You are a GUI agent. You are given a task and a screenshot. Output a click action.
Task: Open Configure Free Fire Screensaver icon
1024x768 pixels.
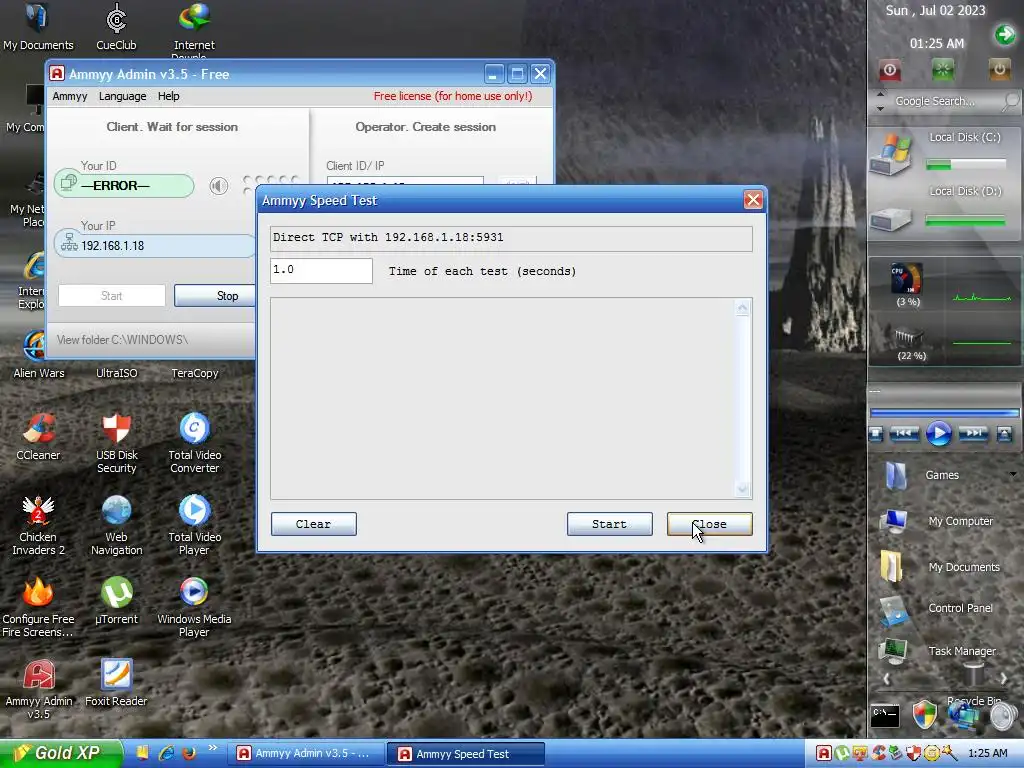(38, 607)
